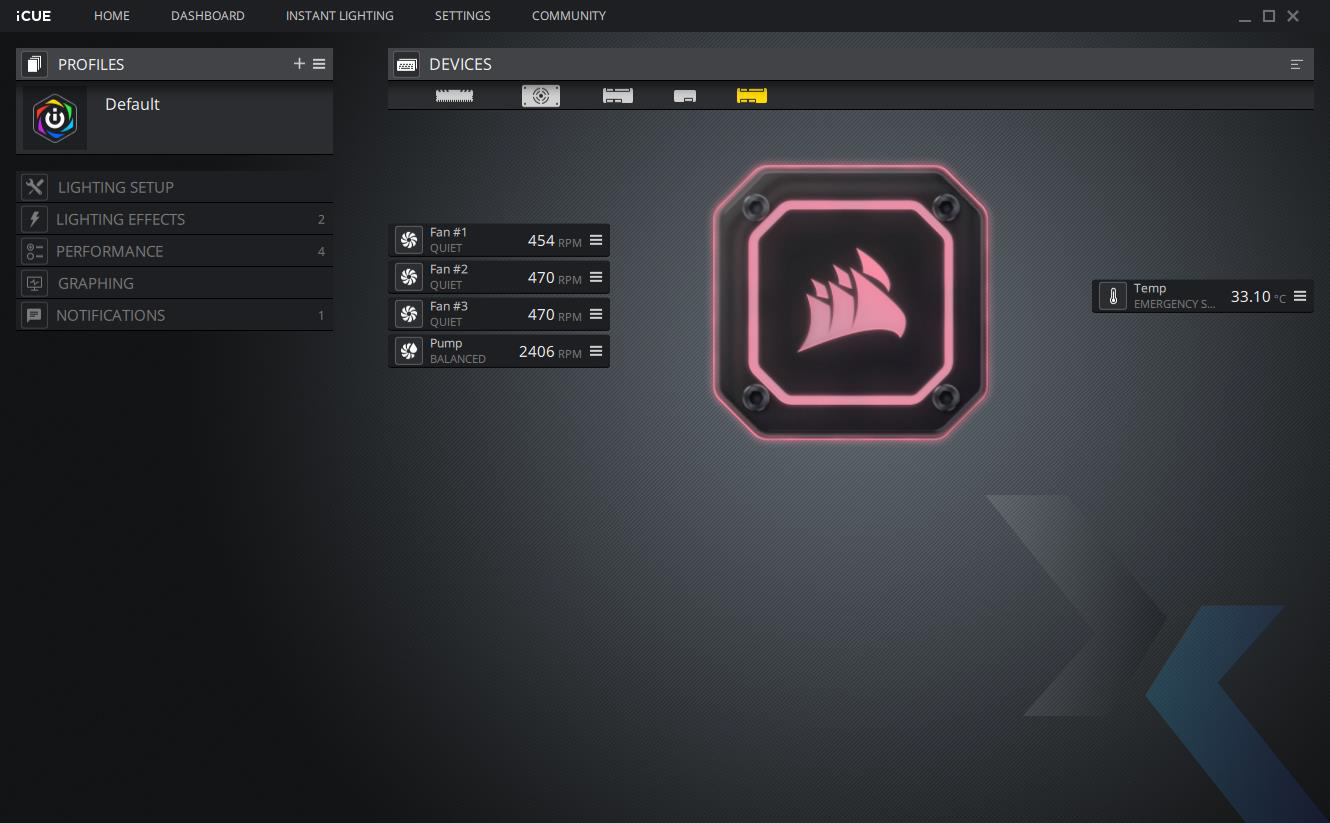Viewport: 1330px width, 823px height.
Task: Select the yellow highlighted device icon
Action: [x=752, y=96]
